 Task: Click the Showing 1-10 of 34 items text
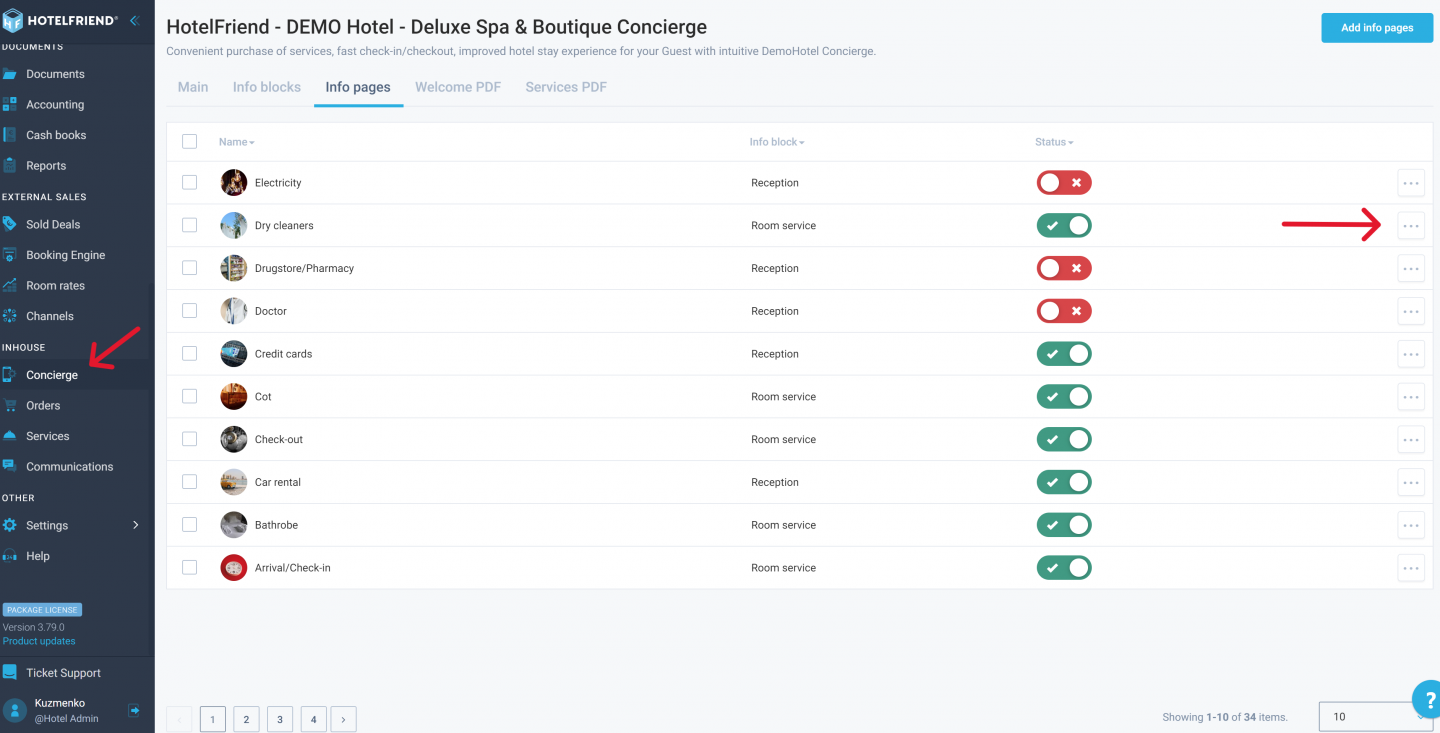pos(1225,717)
